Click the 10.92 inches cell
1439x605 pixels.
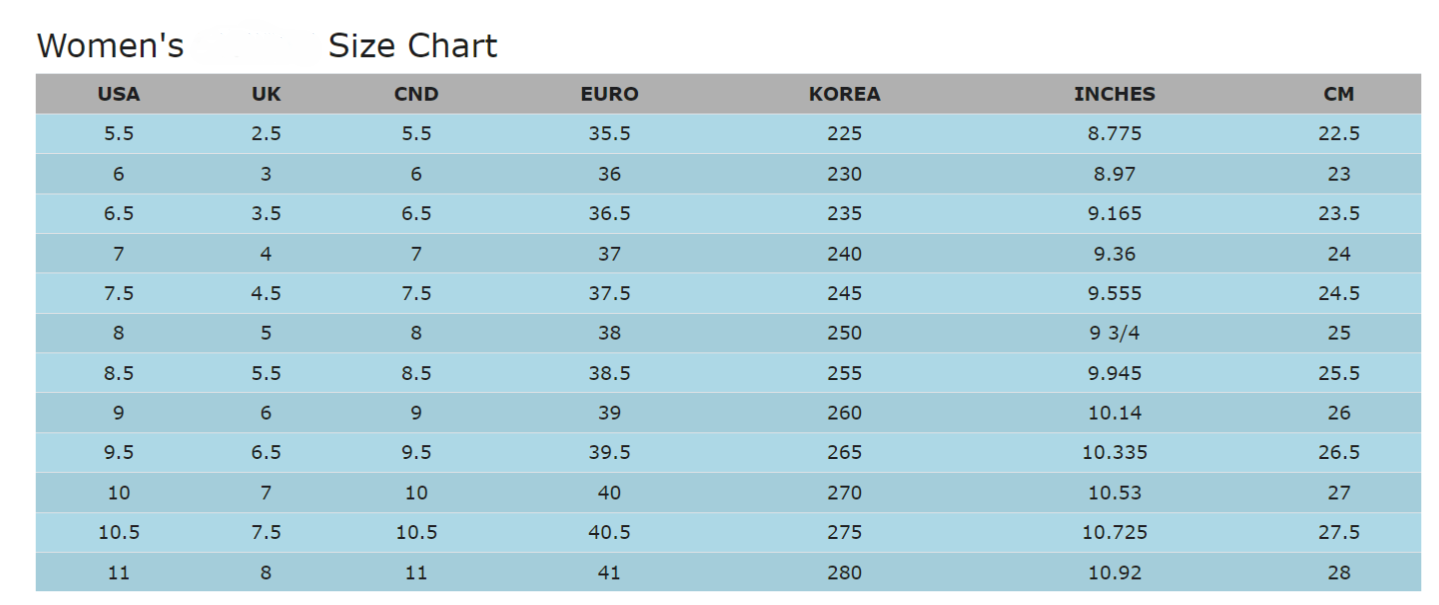[x=1114, y=573]
